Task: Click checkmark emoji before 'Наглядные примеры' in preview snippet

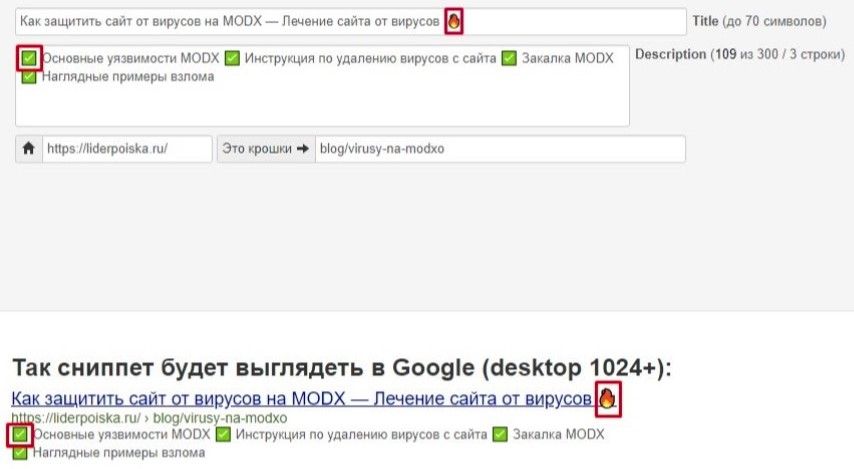Action: [20, 453]
